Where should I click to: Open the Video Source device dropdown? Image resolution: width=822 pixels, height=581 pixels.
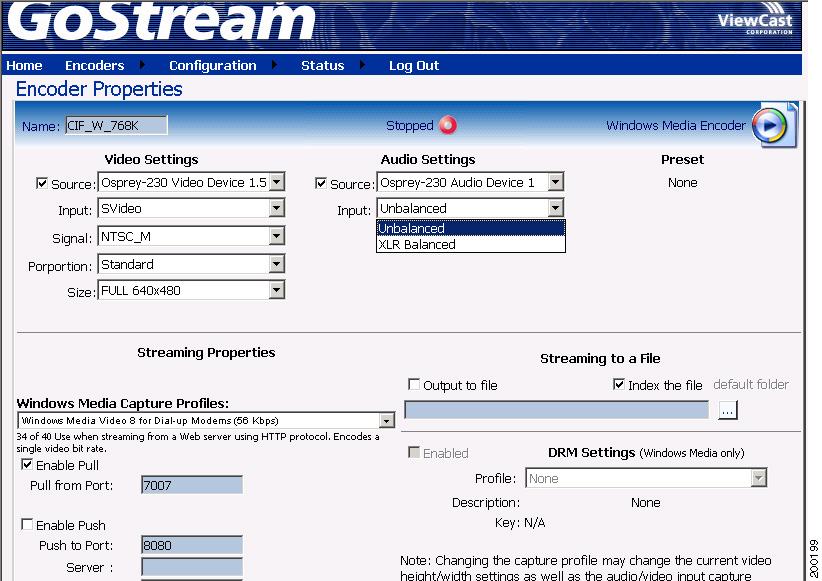(277, 182)
